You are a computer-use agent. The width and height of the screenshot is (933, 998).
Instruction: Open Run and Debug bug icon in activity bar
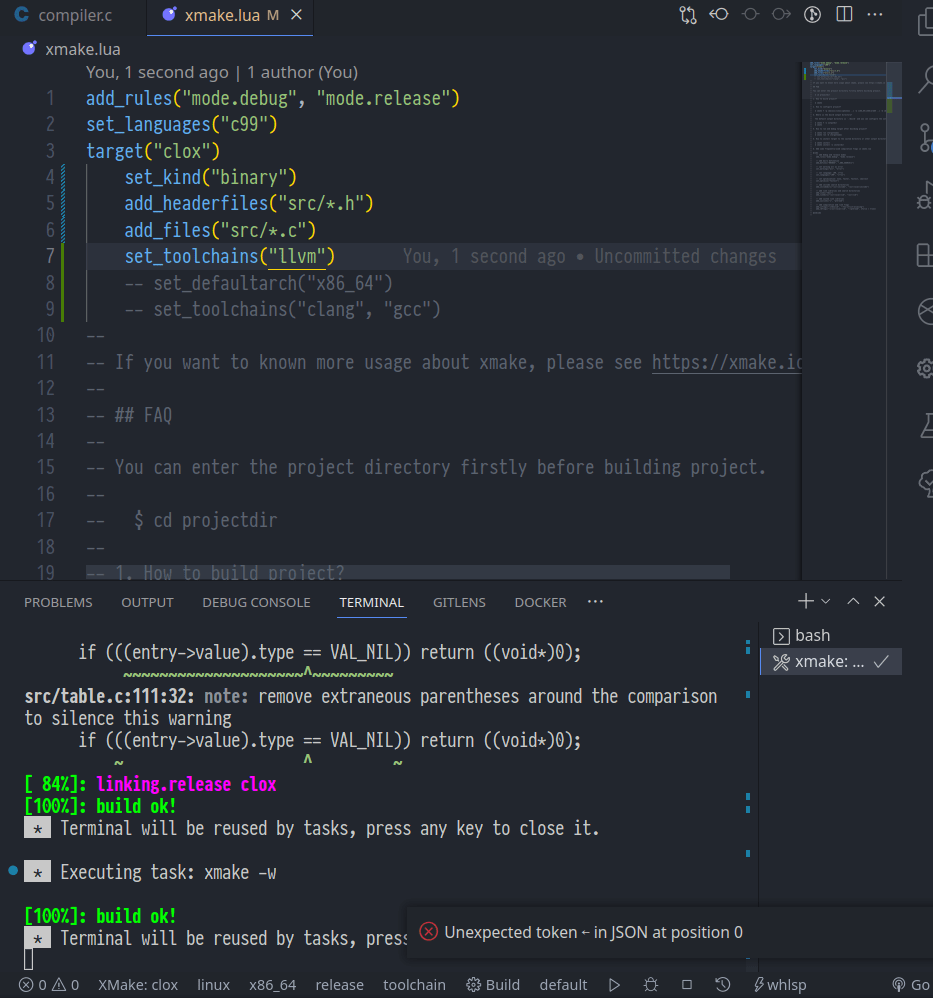click(925, 196)
